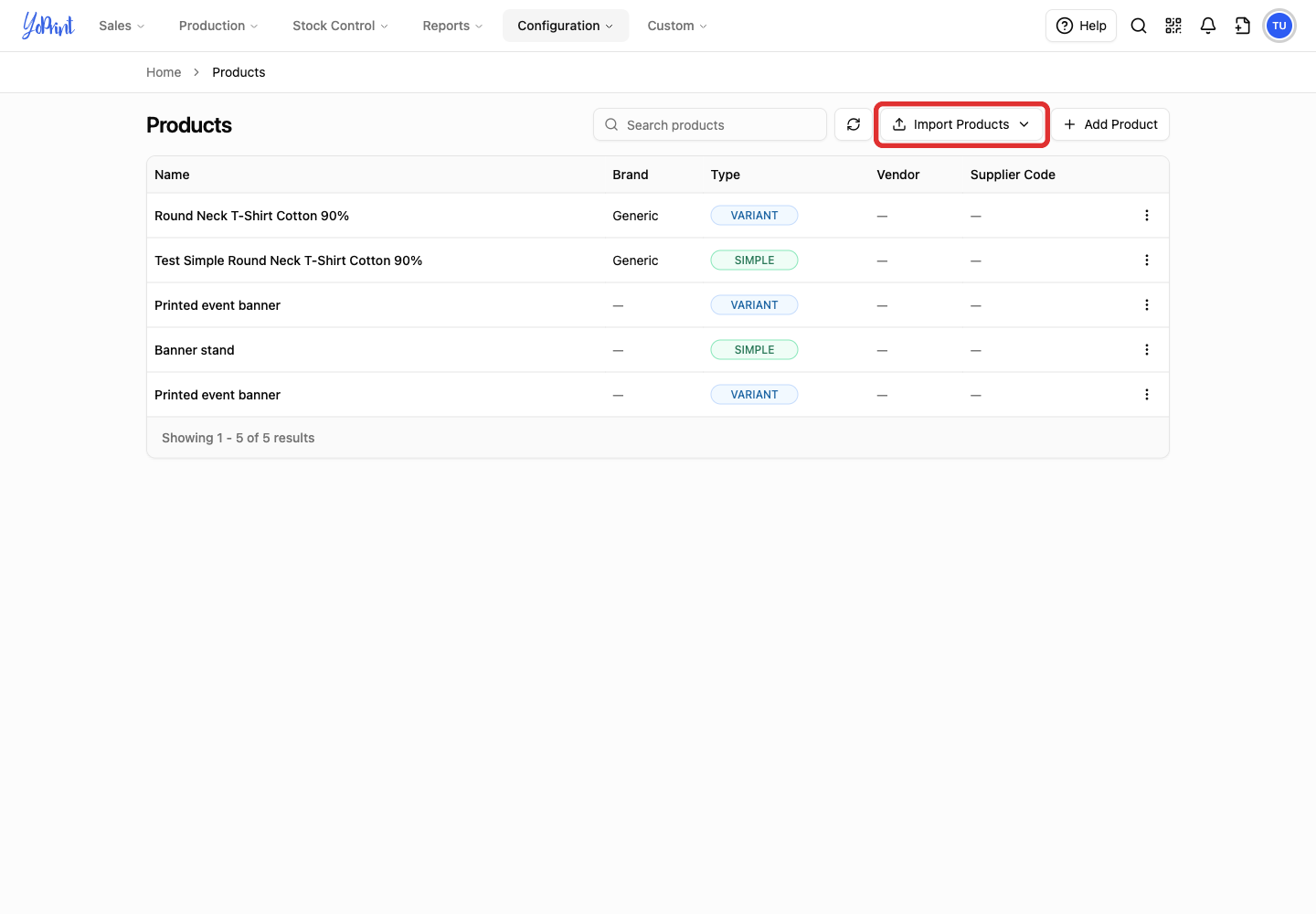This screenshot has height=914, width=1316.
Task: Open the TU user avatar menu
Action: 1279,26
